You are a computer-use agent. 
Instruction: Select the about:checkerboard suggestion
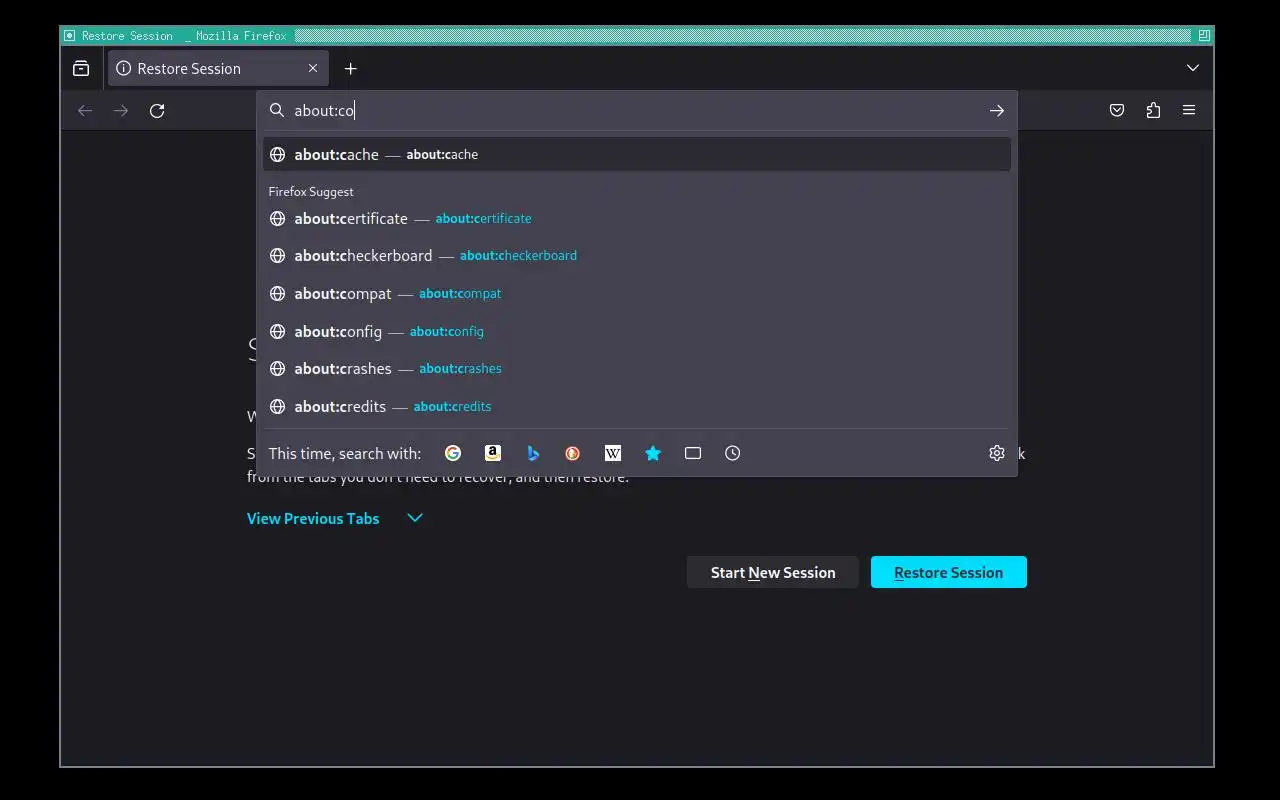[x=637, y=256]
